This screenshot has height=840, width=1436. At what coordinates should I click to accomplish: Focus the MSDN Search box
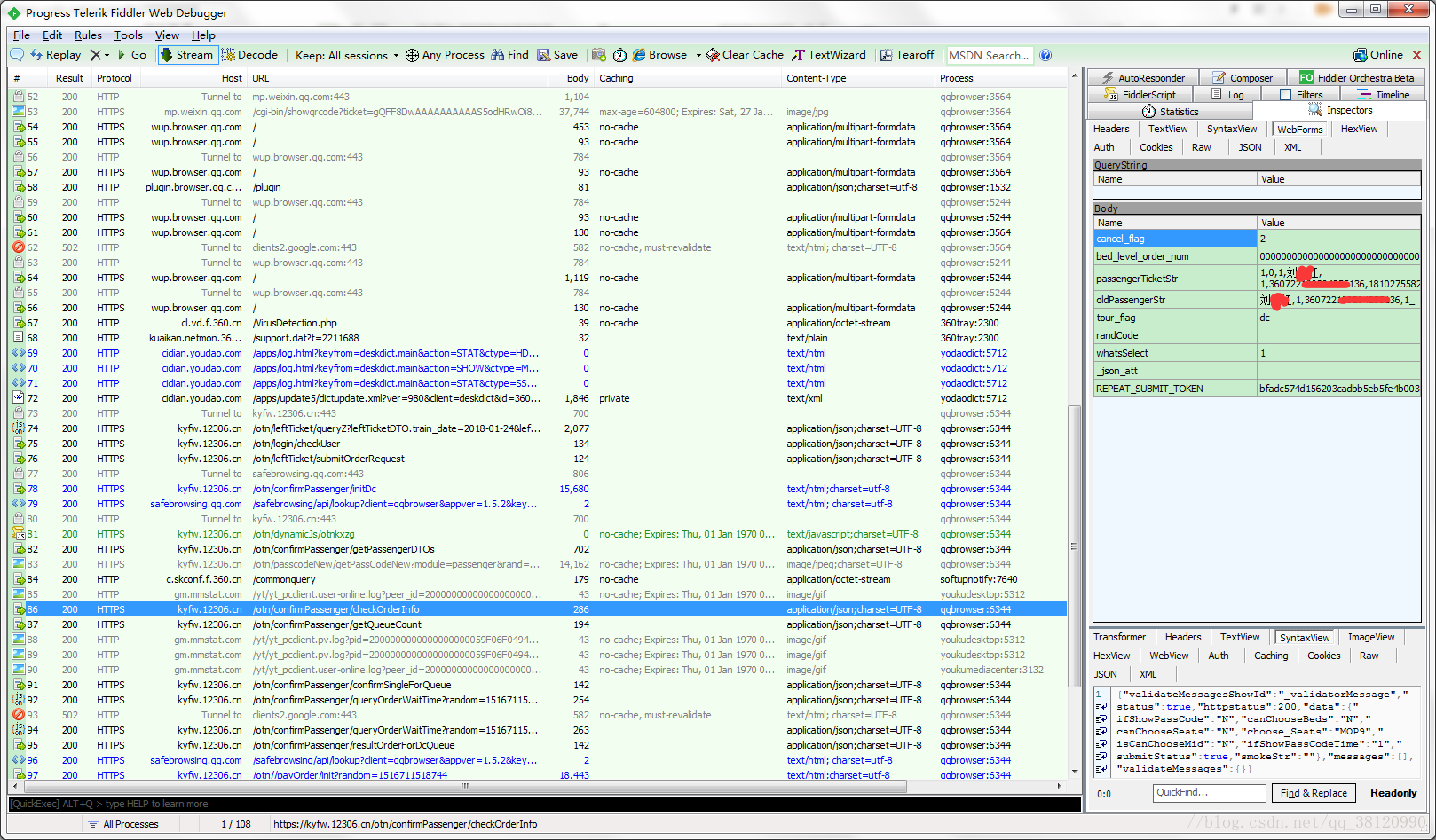[989, 55]
